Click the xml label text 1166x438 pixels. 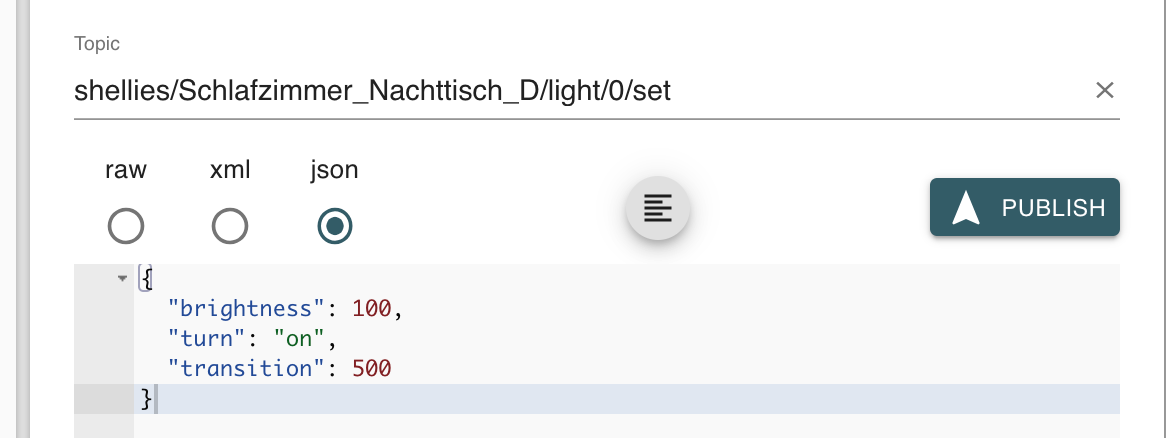coord(230,170)
